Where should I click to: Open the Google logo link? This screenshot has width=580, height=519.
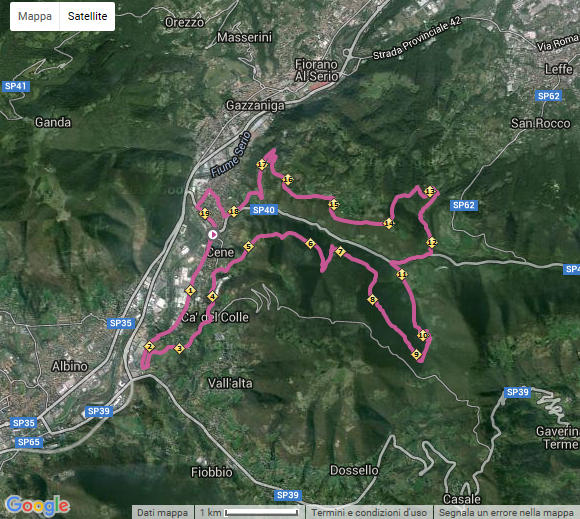coord(37,505)
